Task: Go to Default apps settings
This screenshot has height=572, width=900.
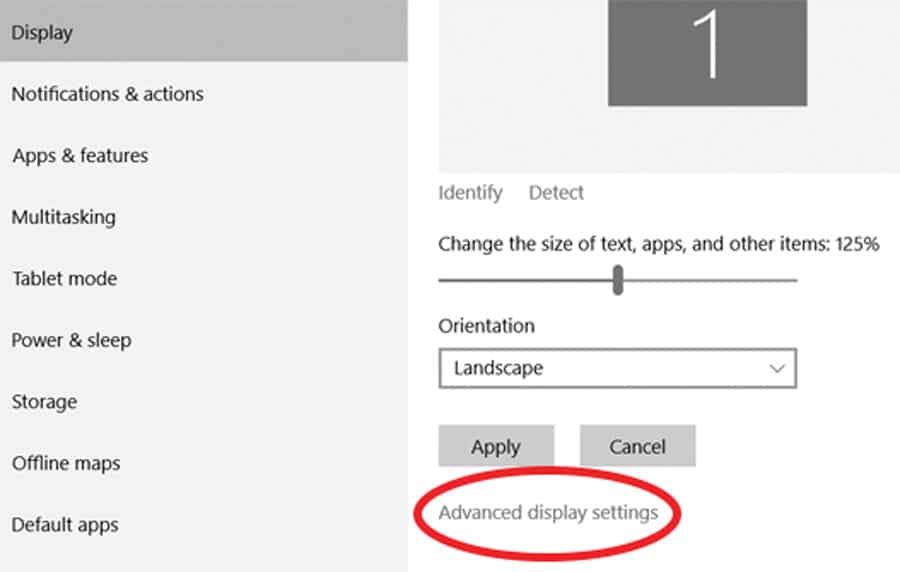Action: (65, 525)
